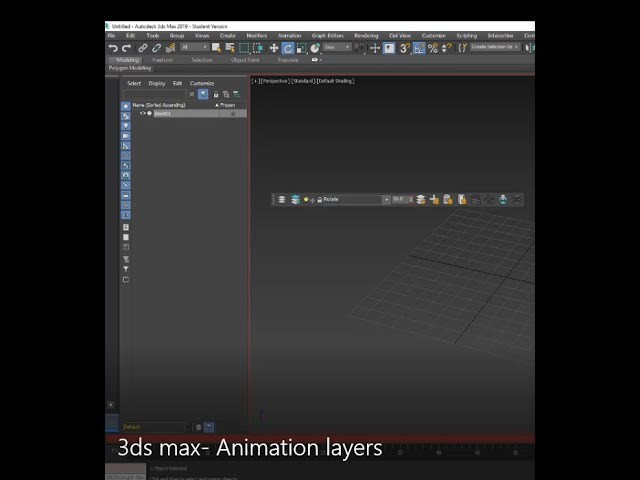
Task: Open the selection filter 'All' dropdown
Action: point(193,48)
